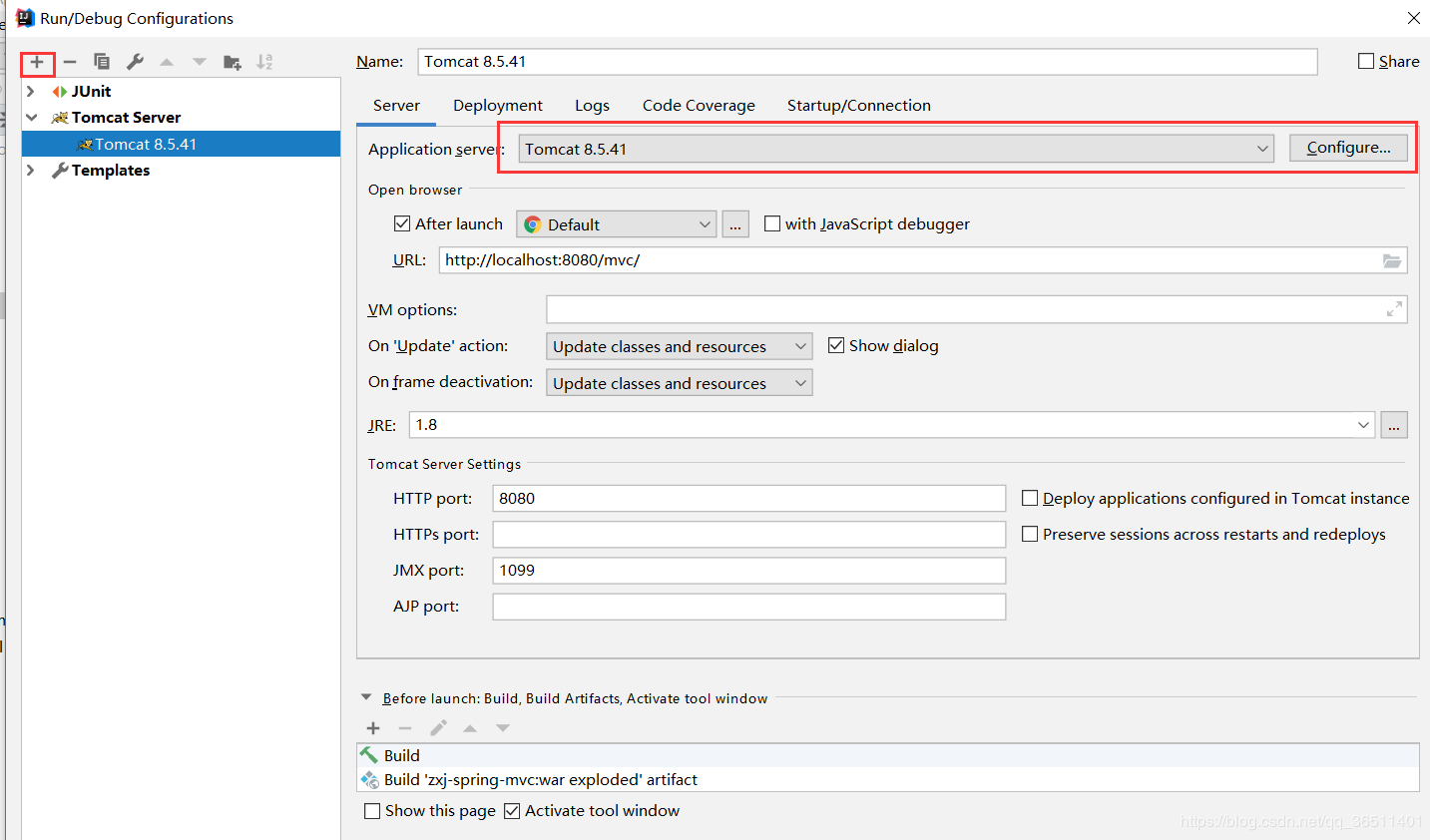
Task: Click the sort configurations icon
Action: (x=264, y=62)
